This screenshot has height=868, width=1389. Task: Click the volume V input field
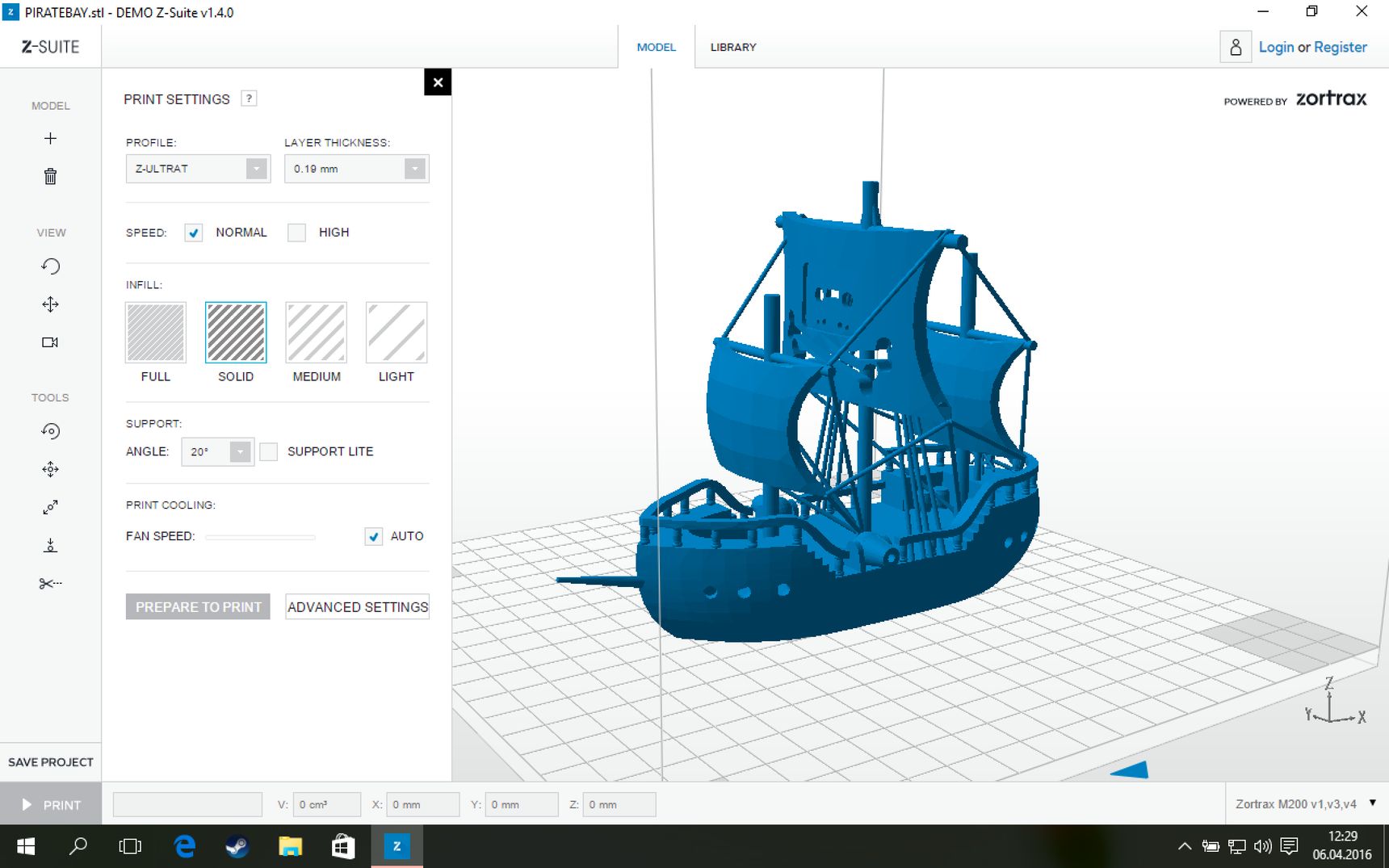pyautogui.click(x=326, y=804)
